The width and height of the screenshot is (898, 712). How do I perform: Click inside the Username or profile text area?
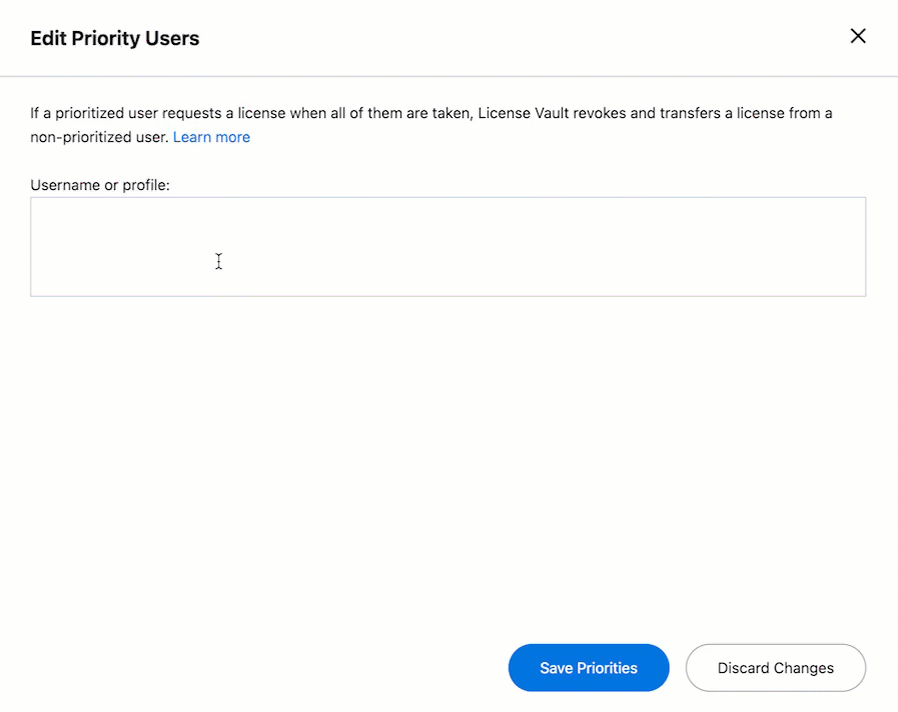[448, 245]
